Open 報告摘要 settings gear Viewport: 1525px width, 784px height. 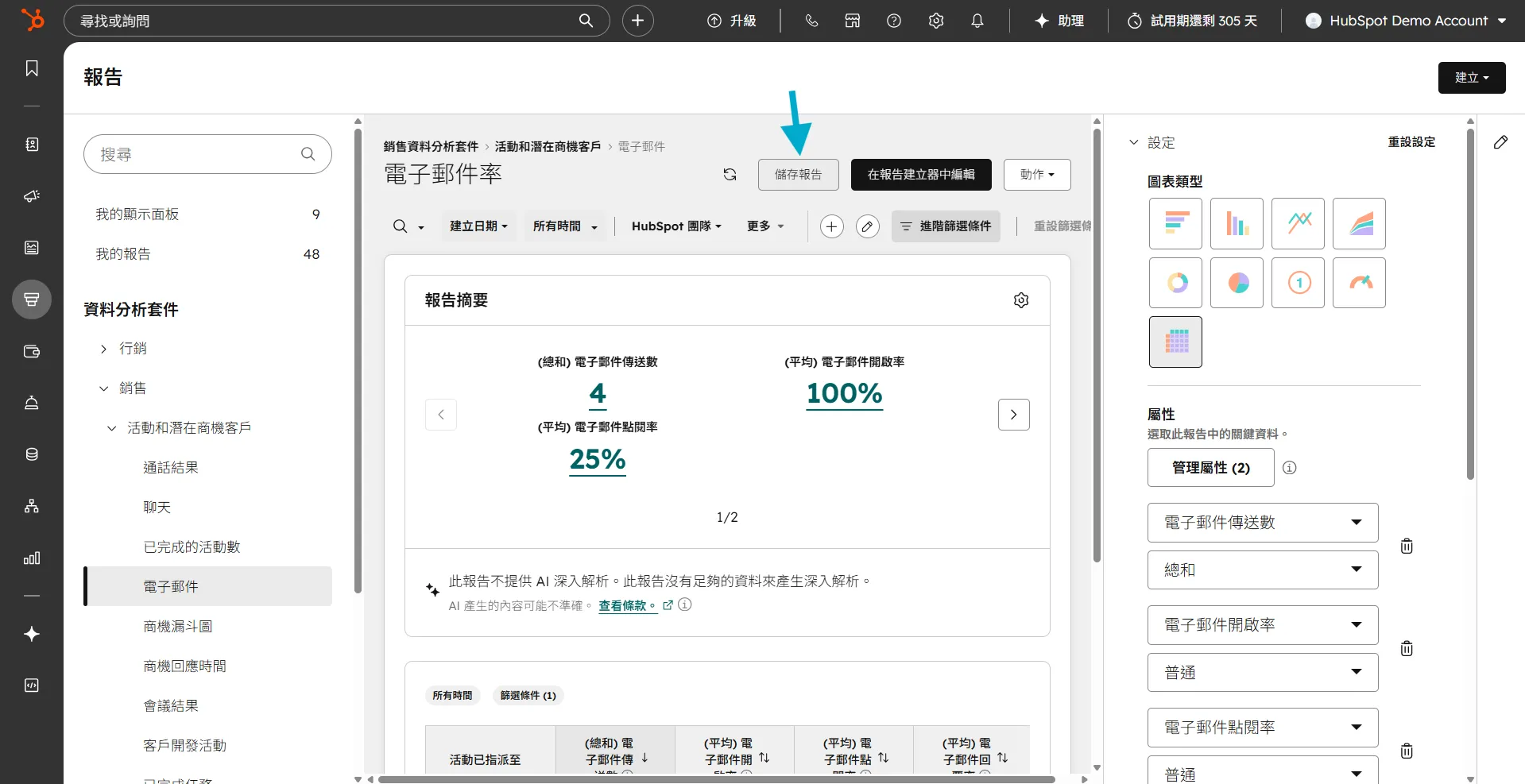(x=1021, y=300)
